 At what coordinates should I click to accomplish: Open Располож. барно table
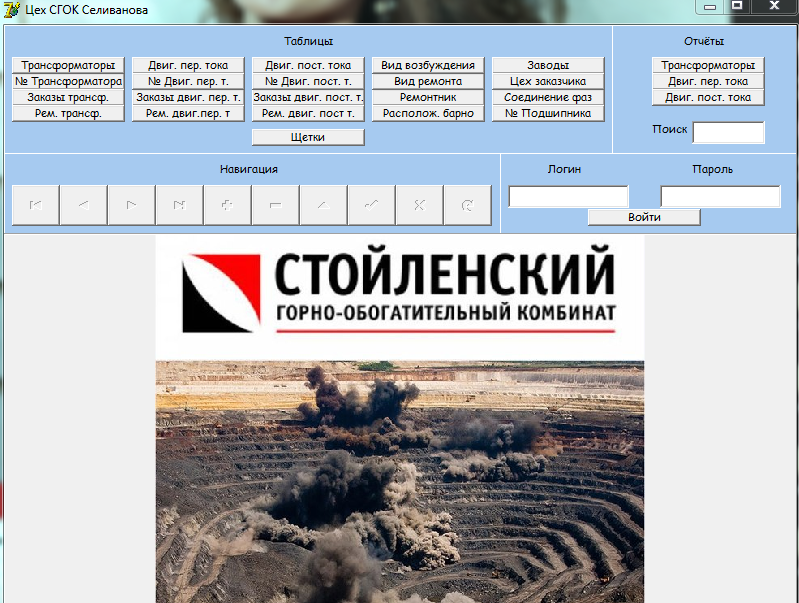tap(428, 113)
